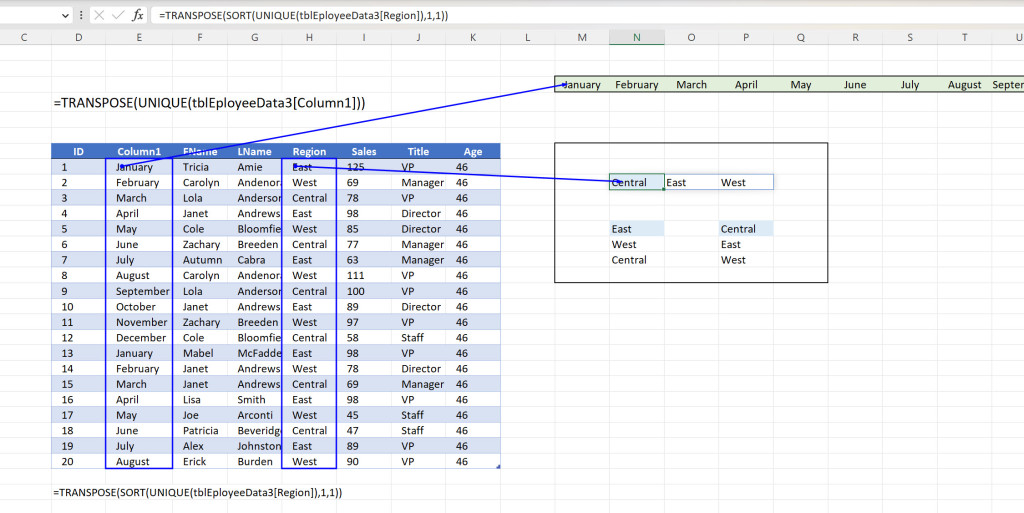Select the active cell containing Central in column N
1024x513 pixels.
coord(637,182)
